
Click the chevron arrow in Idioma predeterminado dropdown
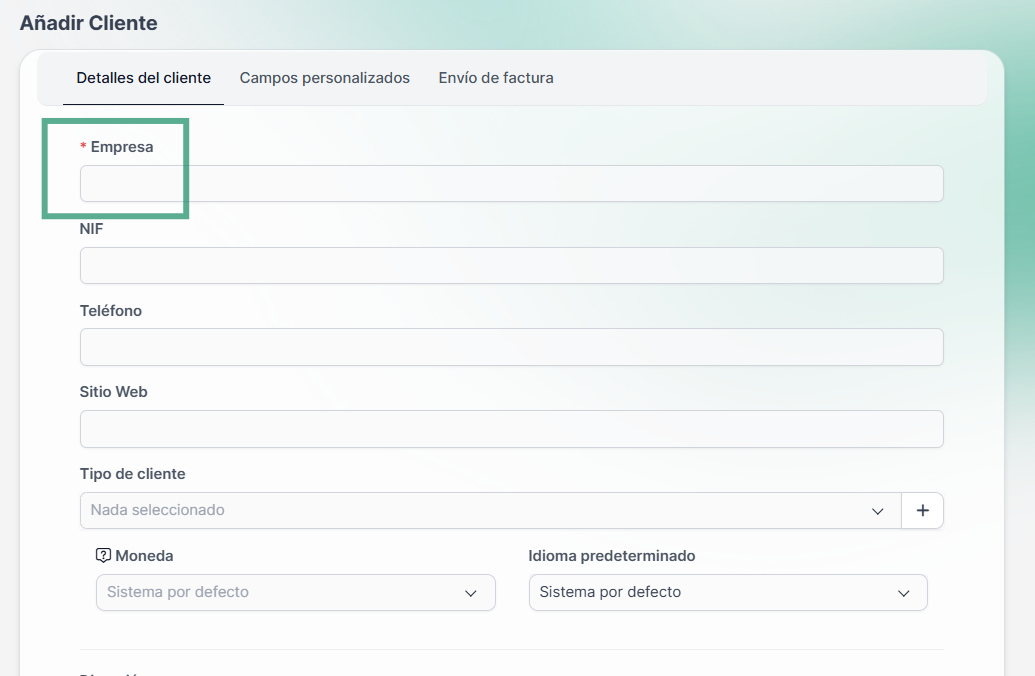tap(903, 593)
